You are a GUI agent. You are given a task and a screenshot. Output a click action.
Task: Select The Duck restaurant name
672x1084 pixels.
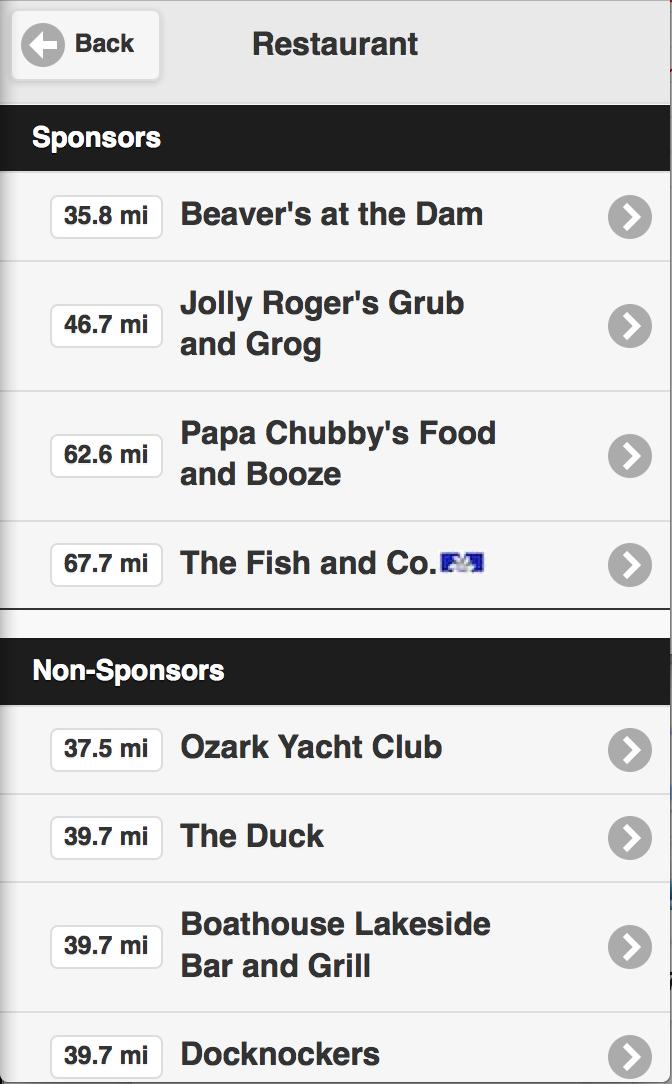(x=252, y=836)
